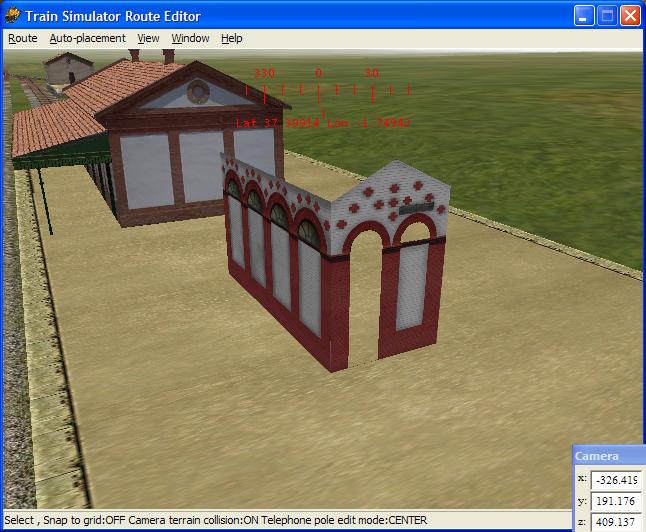646x532 pixels.
Task: Click the Camera x coordinate field
Action: [x=617, y=479]
